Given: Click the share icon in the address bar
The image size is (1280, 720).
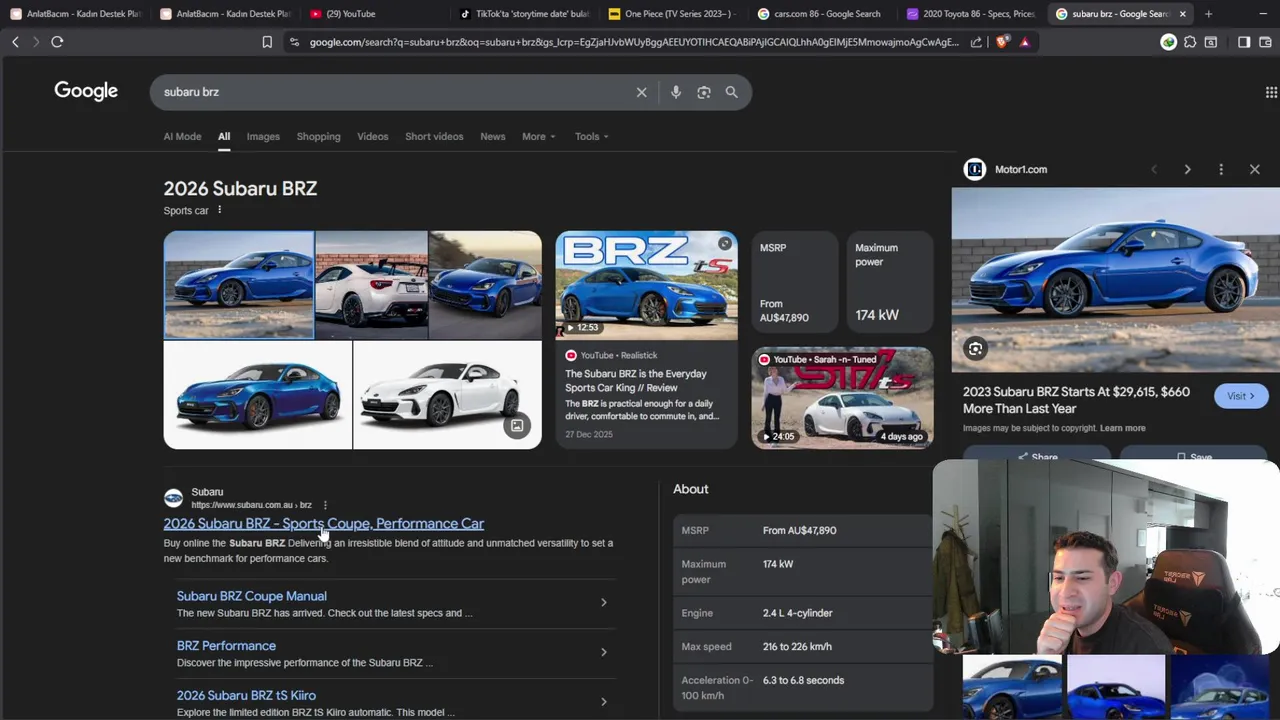Looking at the screenshot, I should [x=976, y=42].
